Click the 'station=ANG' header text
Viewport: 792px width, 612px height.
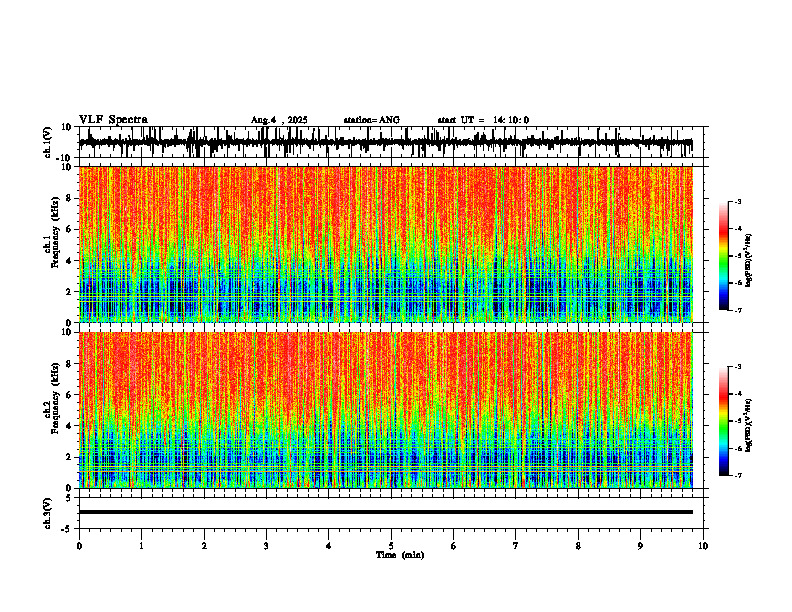pyautogui.click(x=372, y=120)
